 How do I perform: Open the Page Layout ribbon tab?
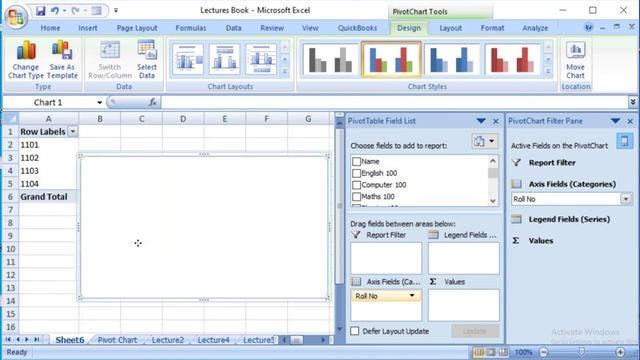[137, 28]
